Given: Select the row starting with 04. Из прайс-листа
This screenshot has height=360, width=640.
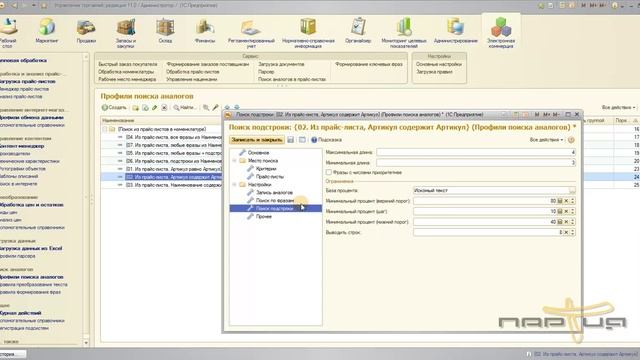Looking at the screenshot, I should point(162,137).
